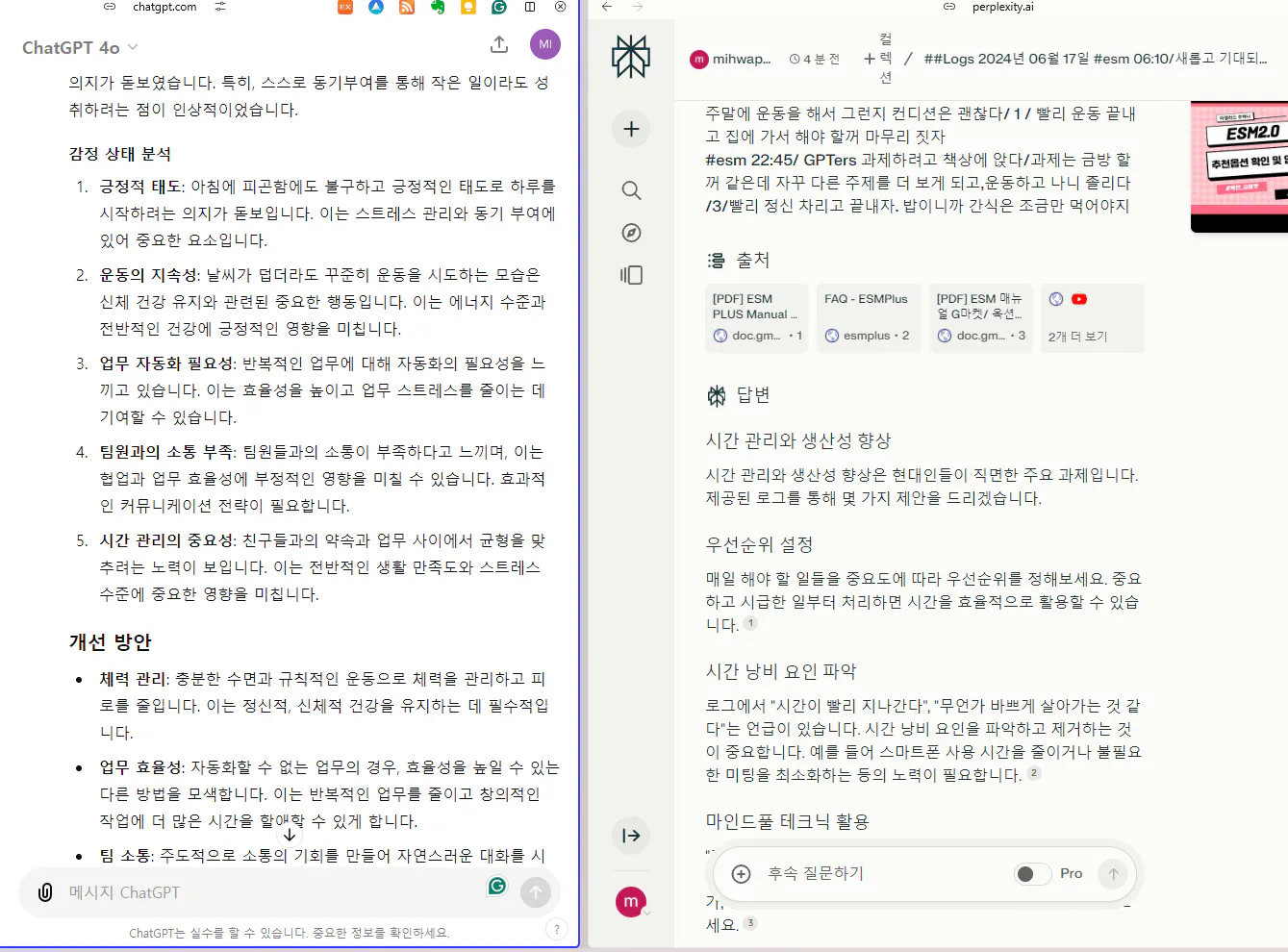Click the 긍정적 태도 list item label
Image resolution: width=1288 pixels, height=952 pixels.
pyautogui.click(x=140, y=187)
